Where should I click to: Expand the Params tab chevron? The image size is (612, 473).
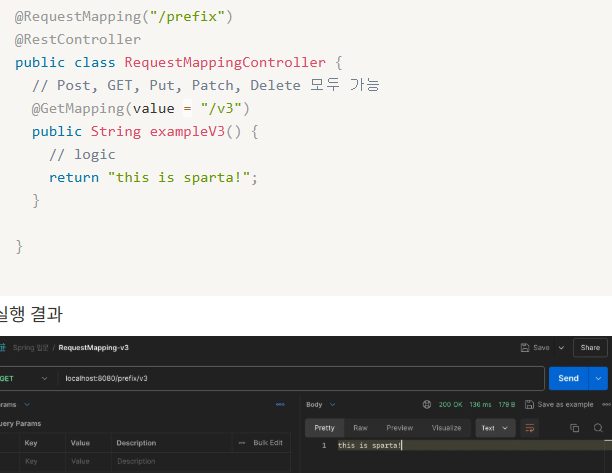click(x=27, y=404)
